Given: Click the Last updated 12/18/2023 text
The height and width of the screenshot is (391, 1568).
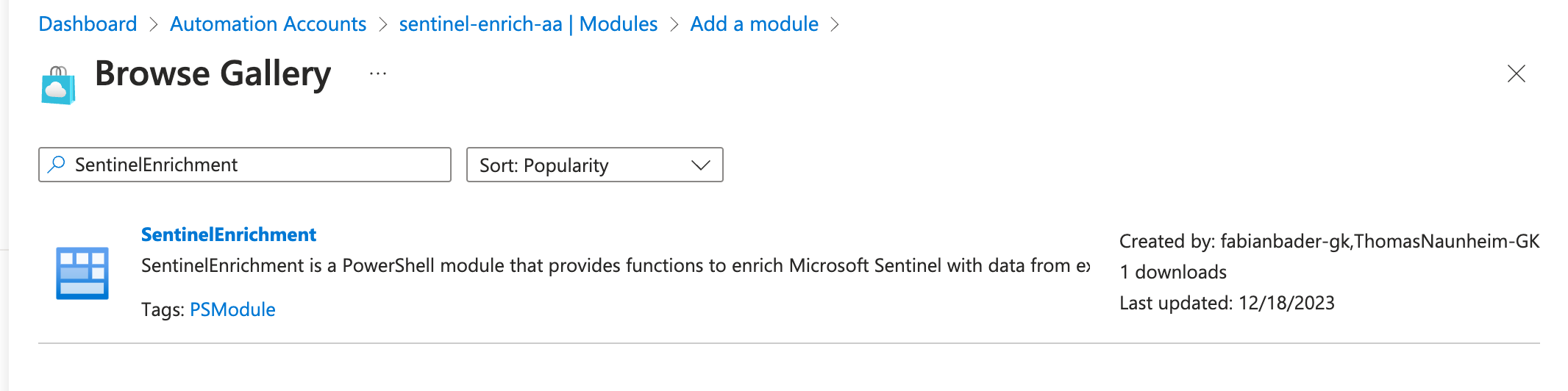Looking at the screenshot, I should click(1227, 303).
